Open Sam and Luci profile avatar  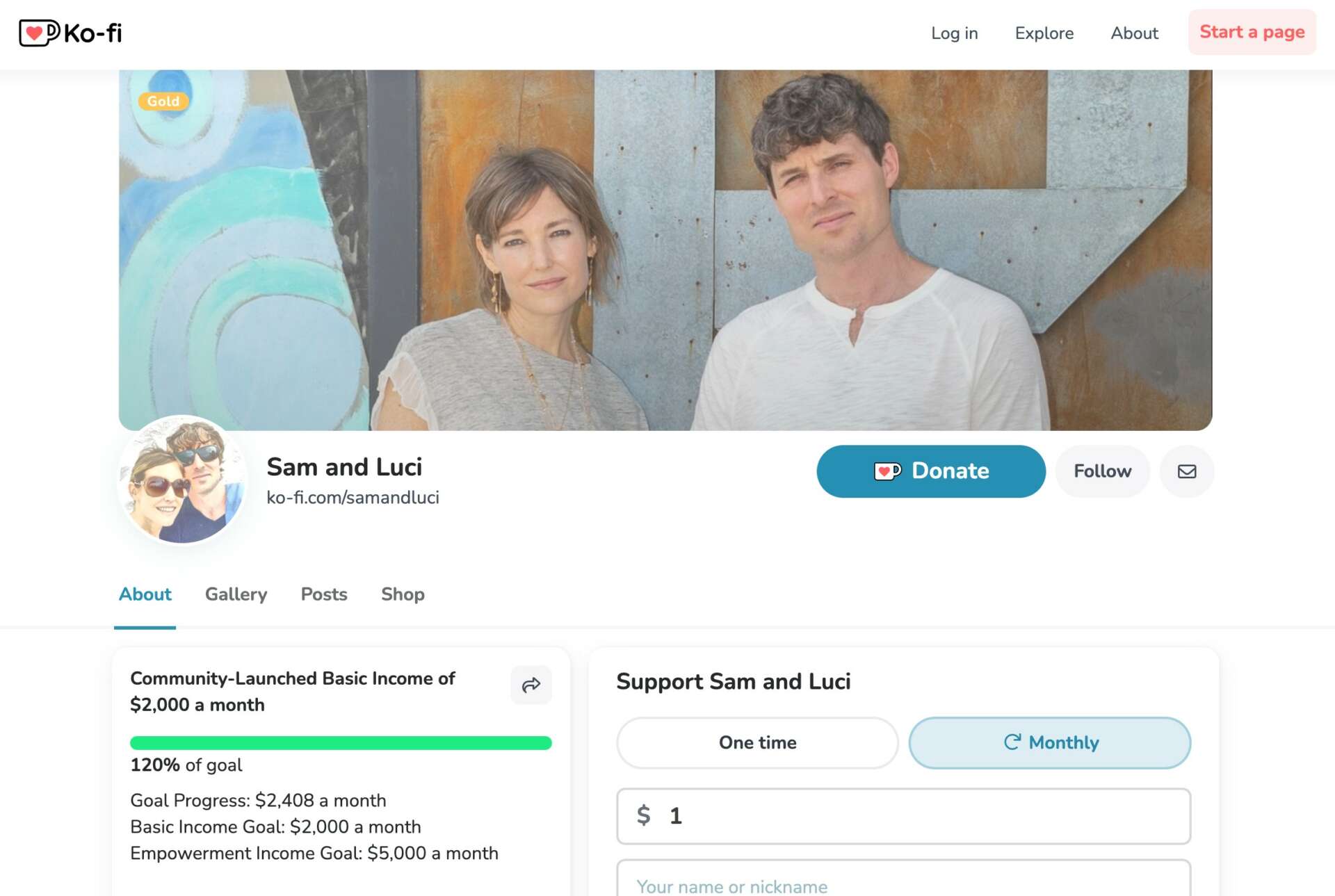[x=183, y=480]
